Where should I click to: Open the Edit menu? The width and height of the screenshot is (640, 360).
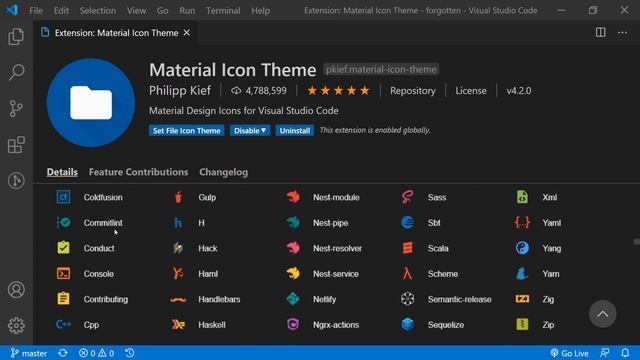[x=61, y=11]
